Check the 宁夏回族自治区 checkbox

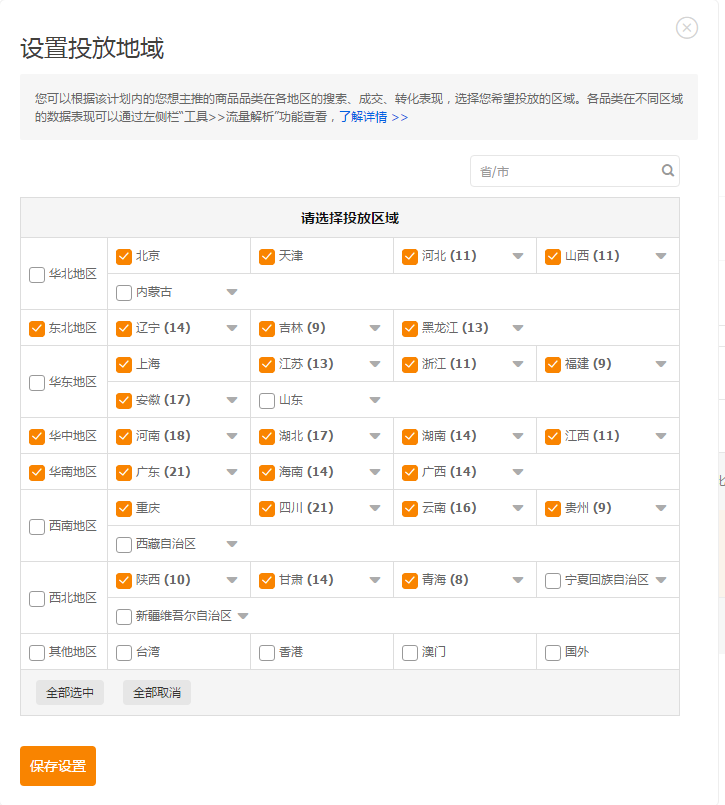[x=552, y=581]
